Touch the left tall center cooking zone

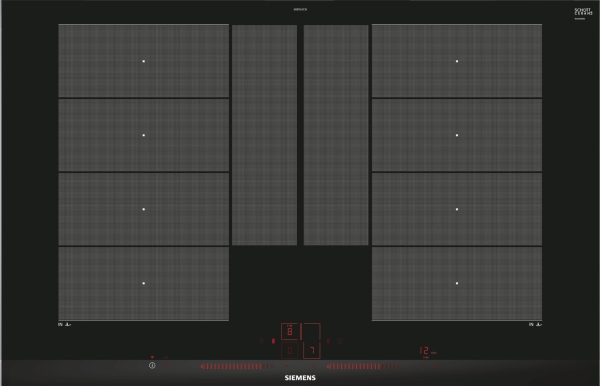(x=264, y=135)
